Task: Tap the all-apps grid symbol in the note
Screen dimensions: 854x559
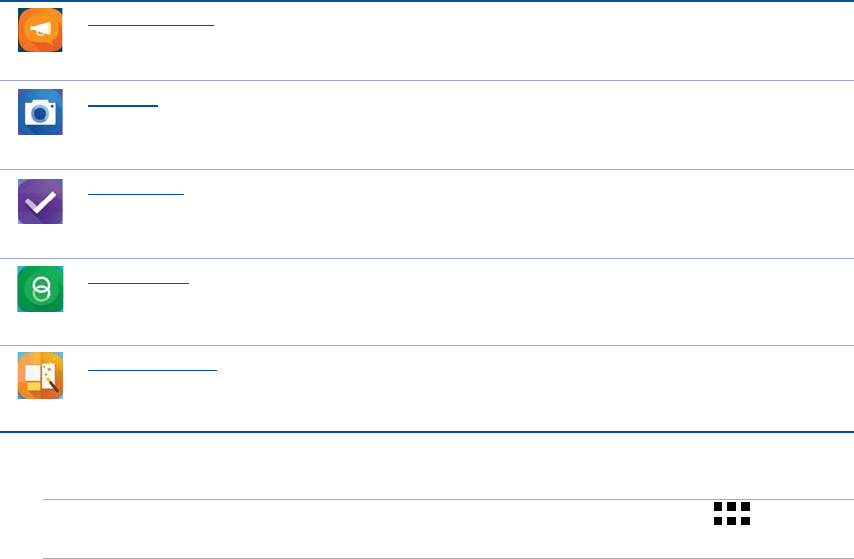Action: pyautogui.click(x=732, y=513)
